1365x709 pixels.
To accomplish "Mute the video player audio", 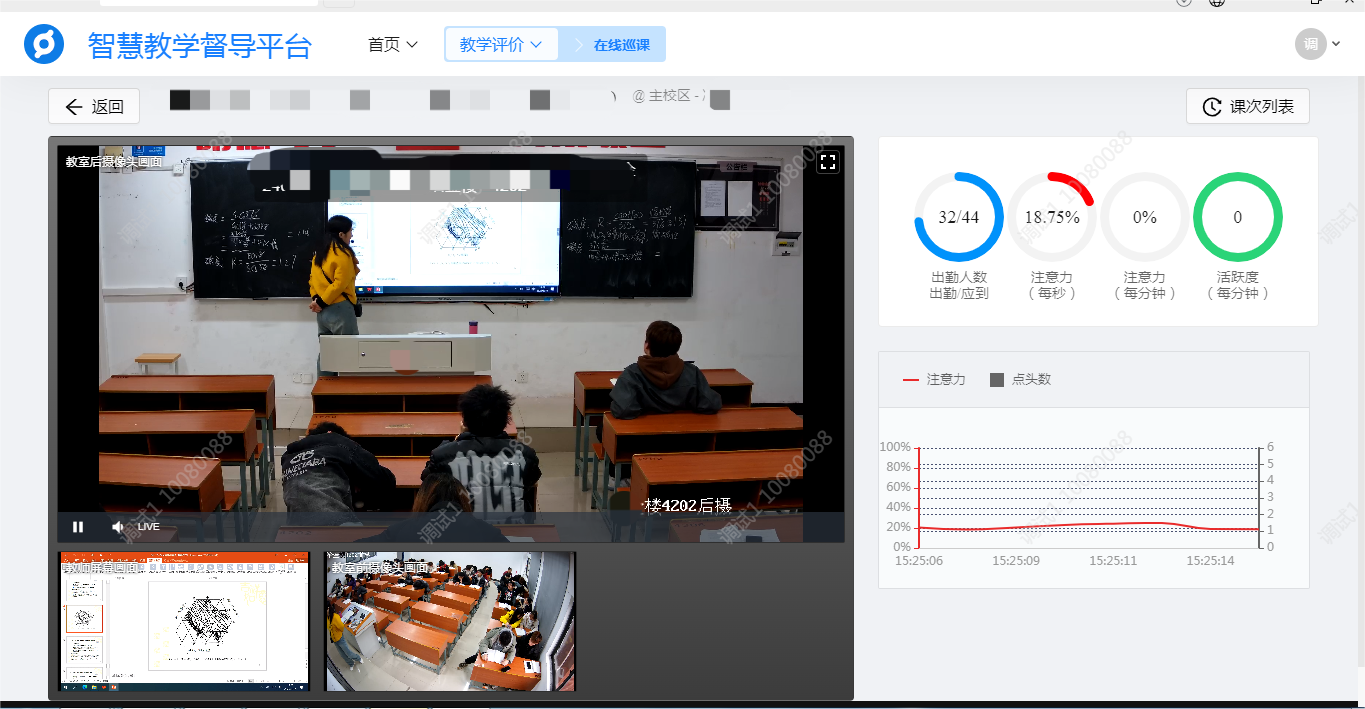I will click(x=117, y=526).
